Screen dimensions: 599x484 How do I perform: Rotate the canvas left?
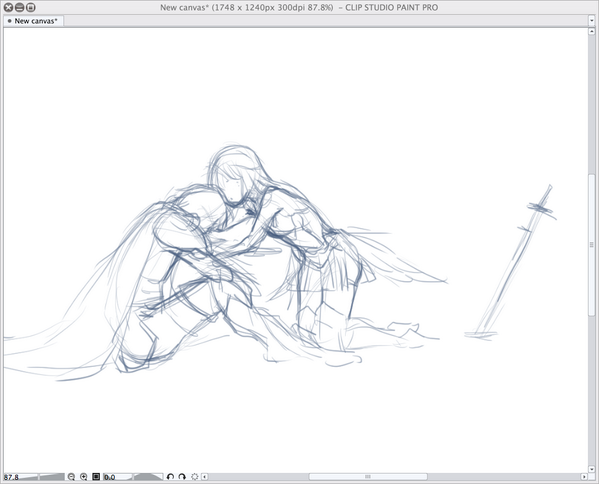(x=170, y=477)
